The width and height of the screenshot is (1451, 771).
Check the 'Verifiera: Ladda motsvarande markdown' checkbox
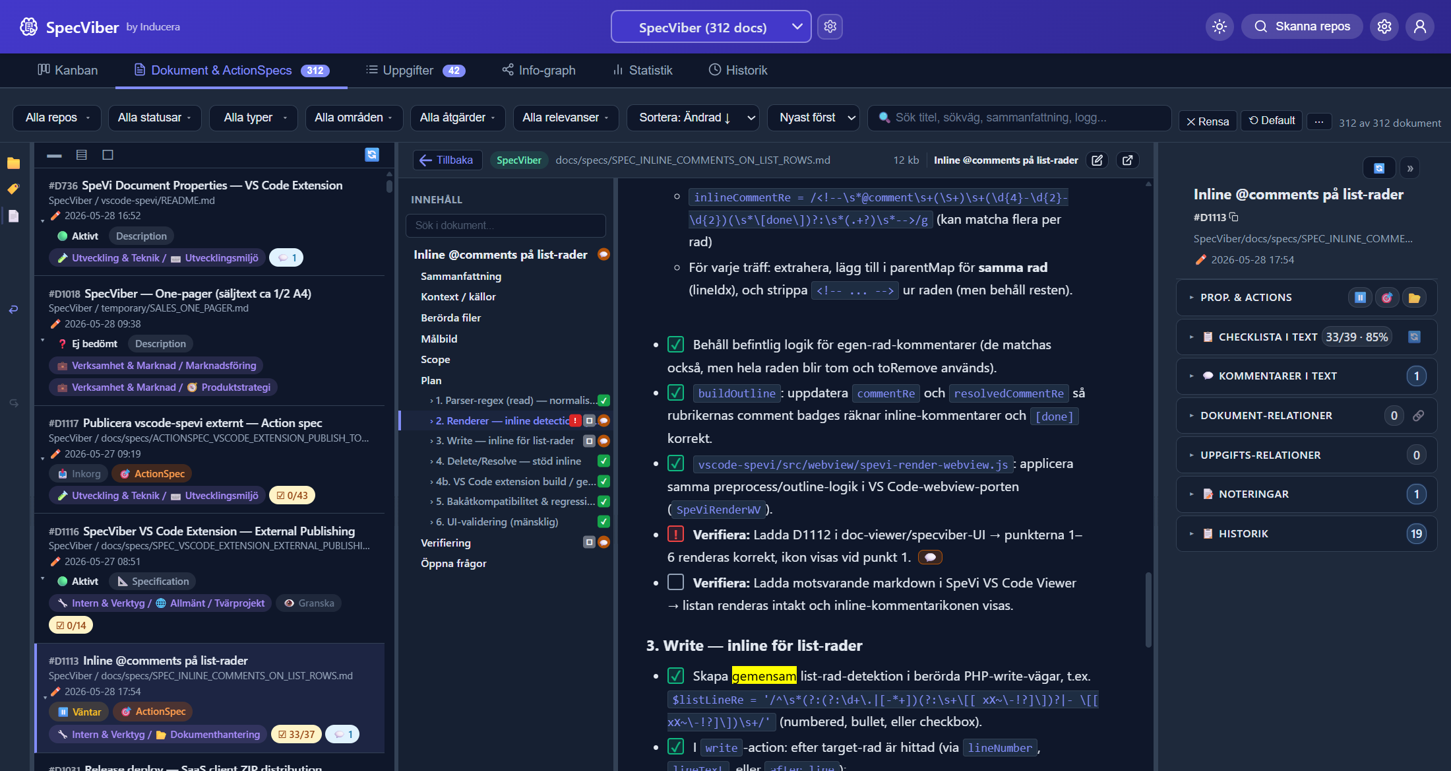[676, 582]
